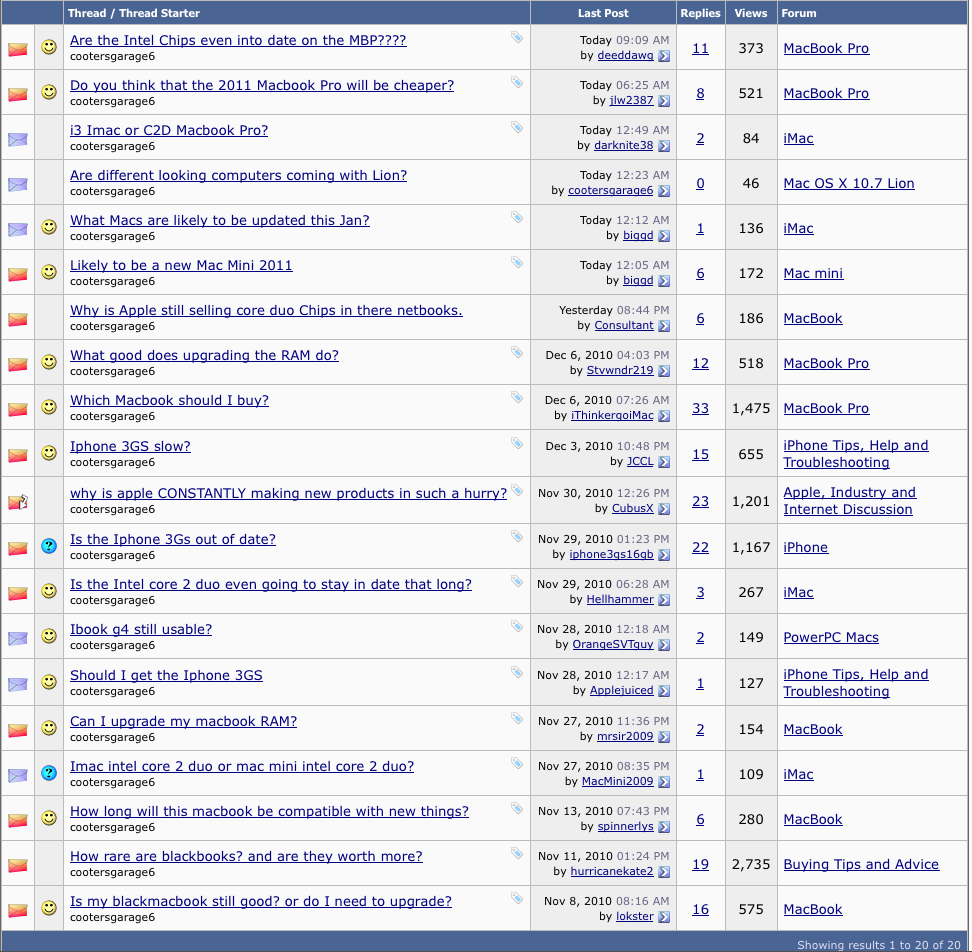Viewport: 972px width, 952px height.
Task: Open thread 'Should I get the Iphone 3GS'
Action: pos(166,676)
